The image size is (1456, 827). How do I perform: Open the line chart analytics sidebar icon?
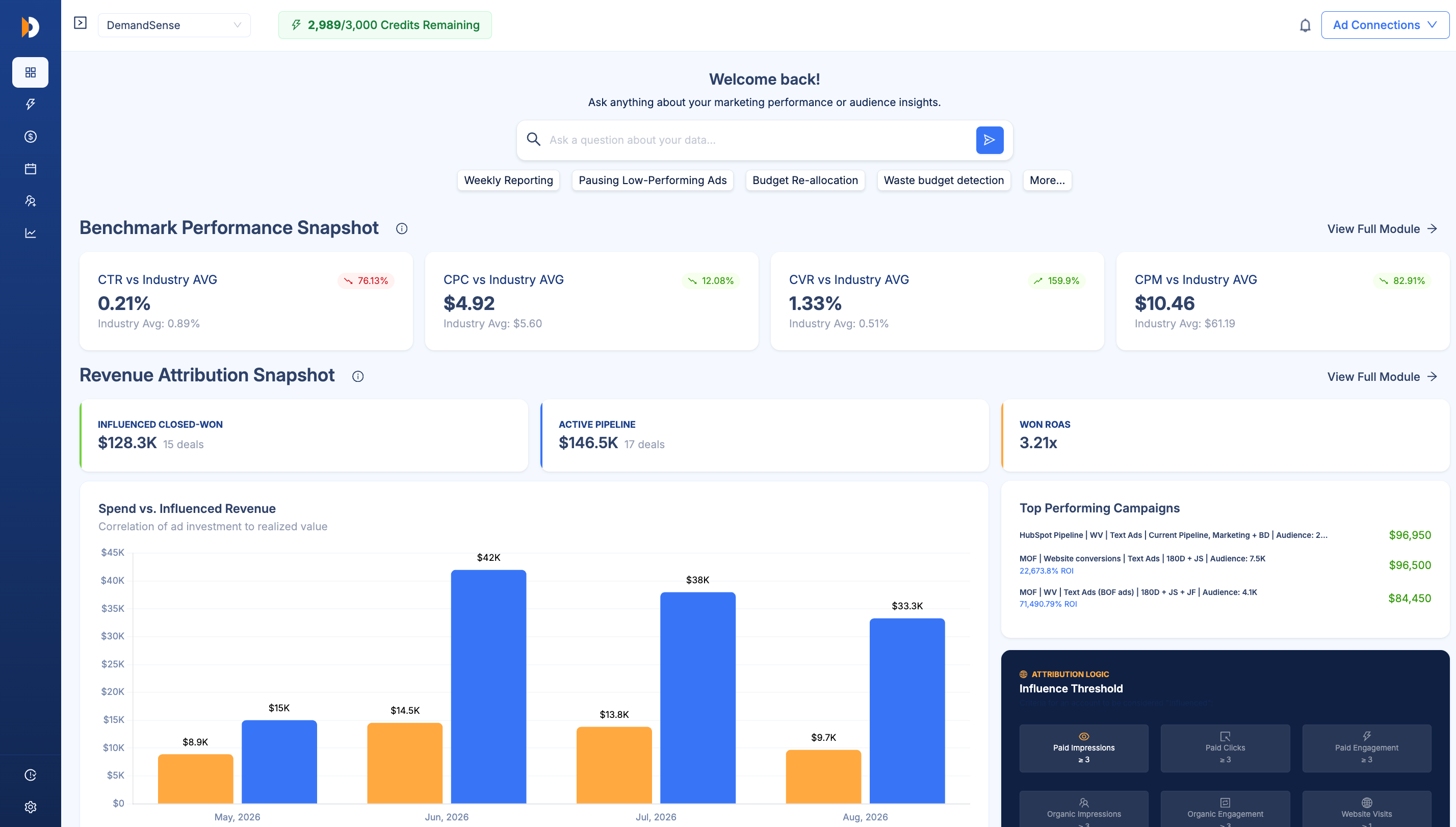tap(30, 233)
